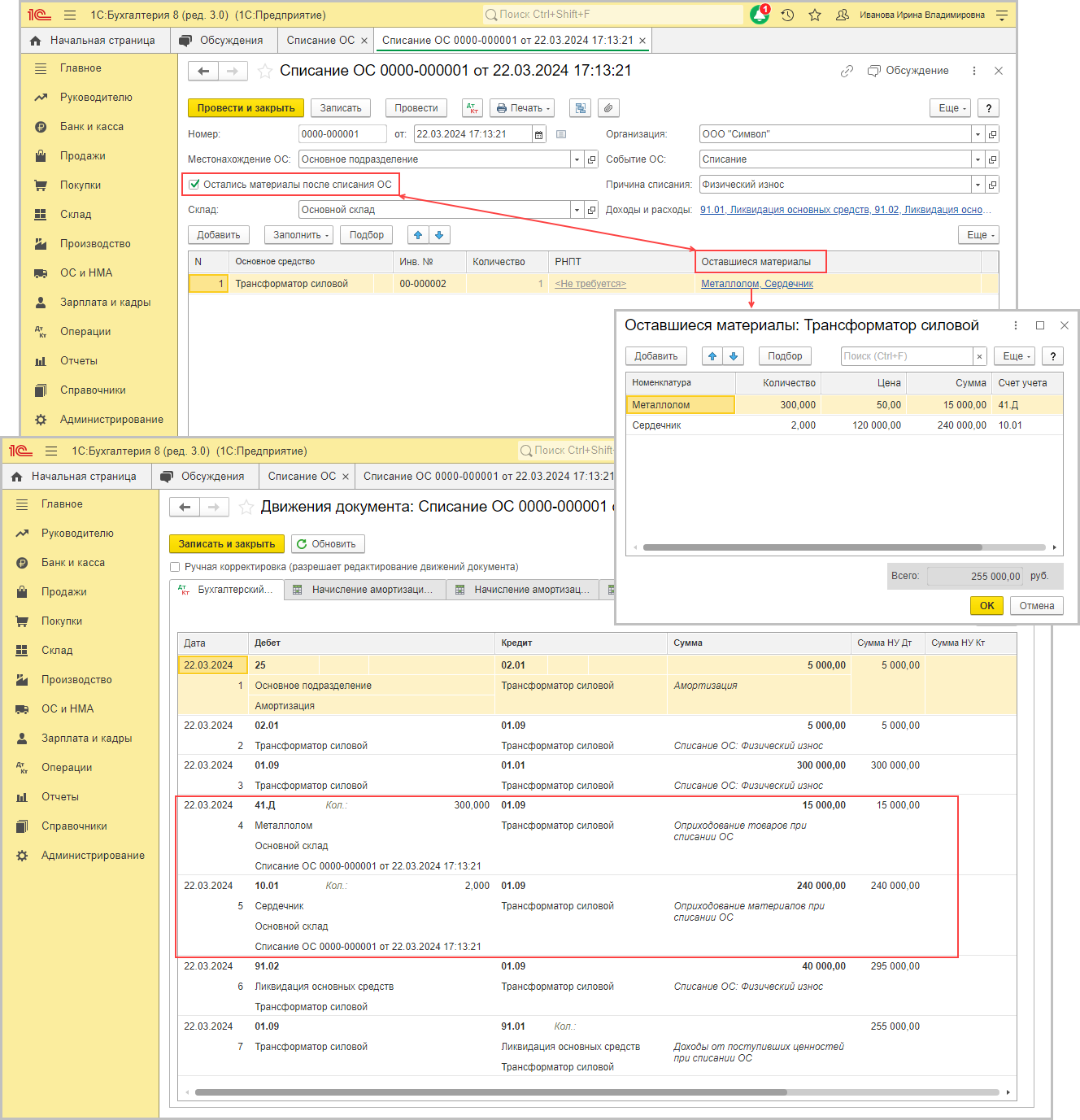Move the row down in the Основное средство table
The height and width of the screenshot is (1120, 1080).
point(439,235)
